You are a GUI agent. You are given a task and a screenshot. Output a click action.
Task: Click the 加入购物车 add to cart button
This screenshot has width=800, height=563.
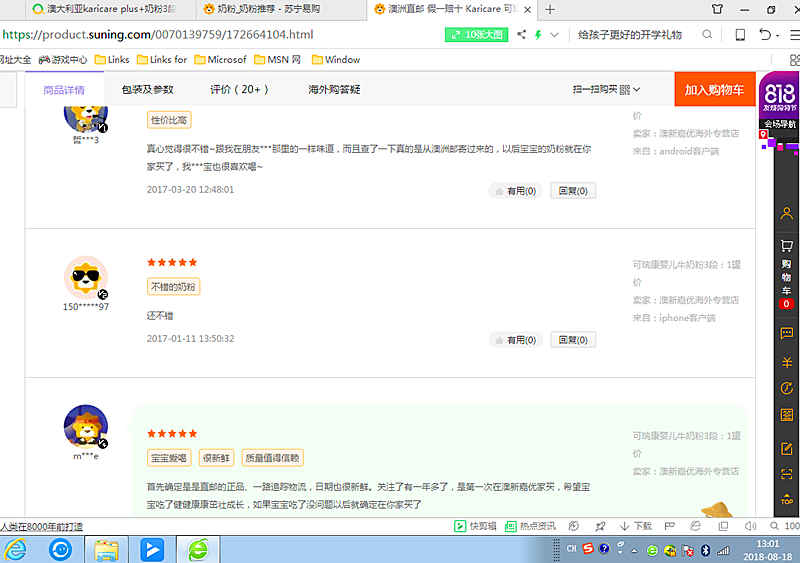click(x=714, y=90)
